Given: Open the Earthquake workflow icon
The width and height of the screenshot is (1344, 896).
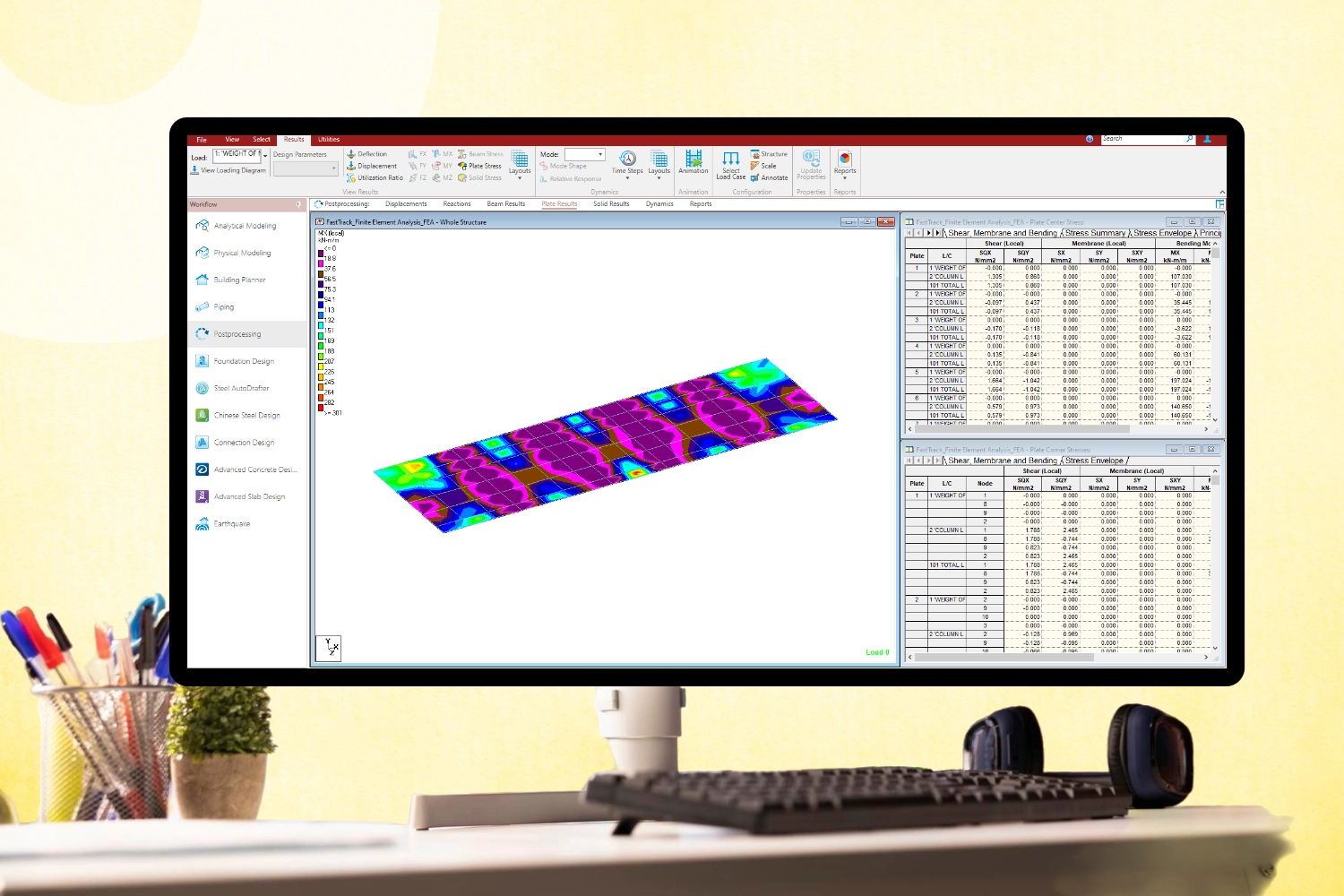Looking at the screenshot, I should click(202, 524).
